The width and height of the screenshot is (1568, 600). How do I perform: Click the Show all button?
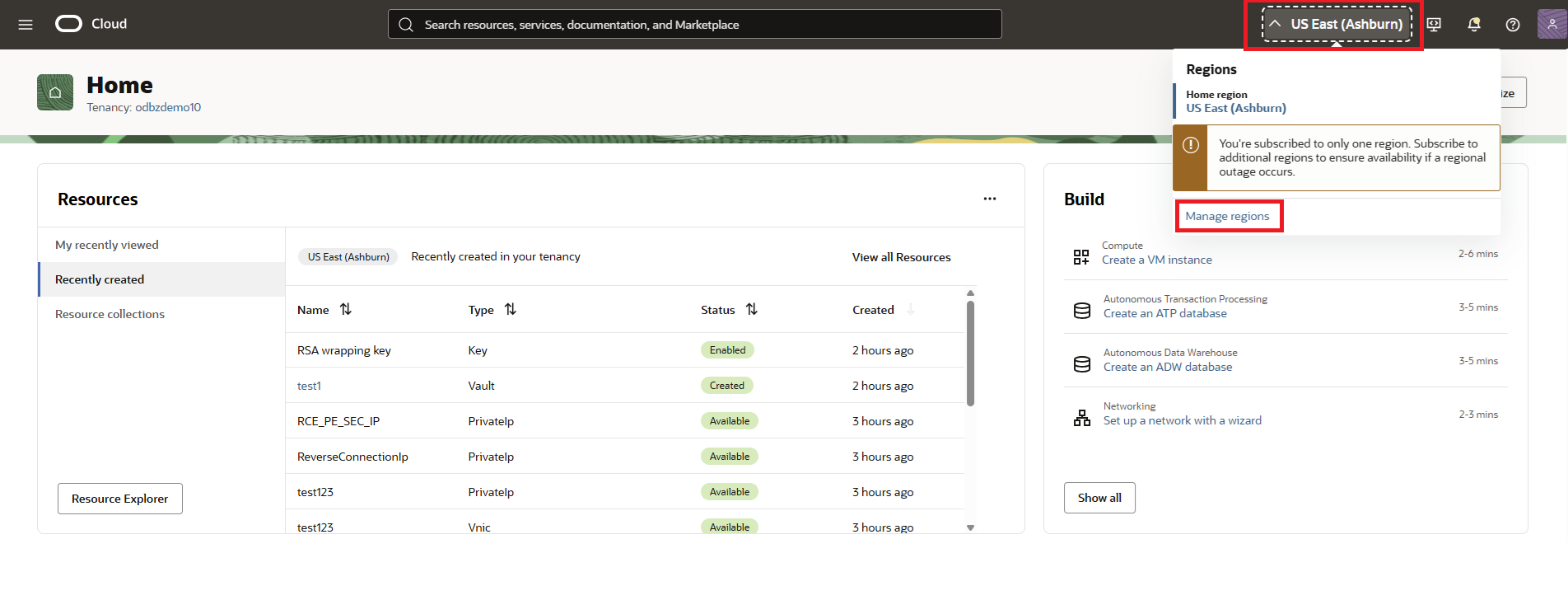(x=1099, y=498)
